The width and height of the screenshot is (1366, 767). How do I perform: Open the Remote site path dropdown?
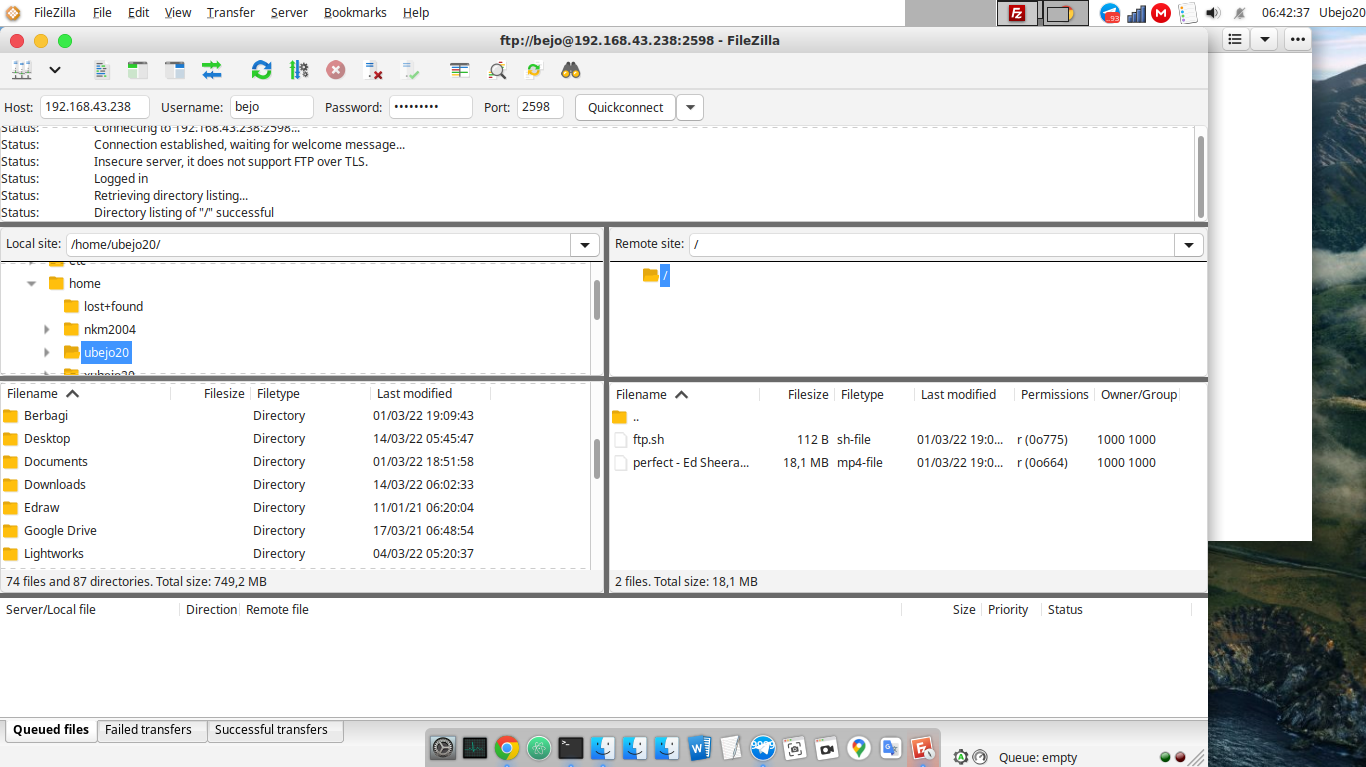[1189, 245]
